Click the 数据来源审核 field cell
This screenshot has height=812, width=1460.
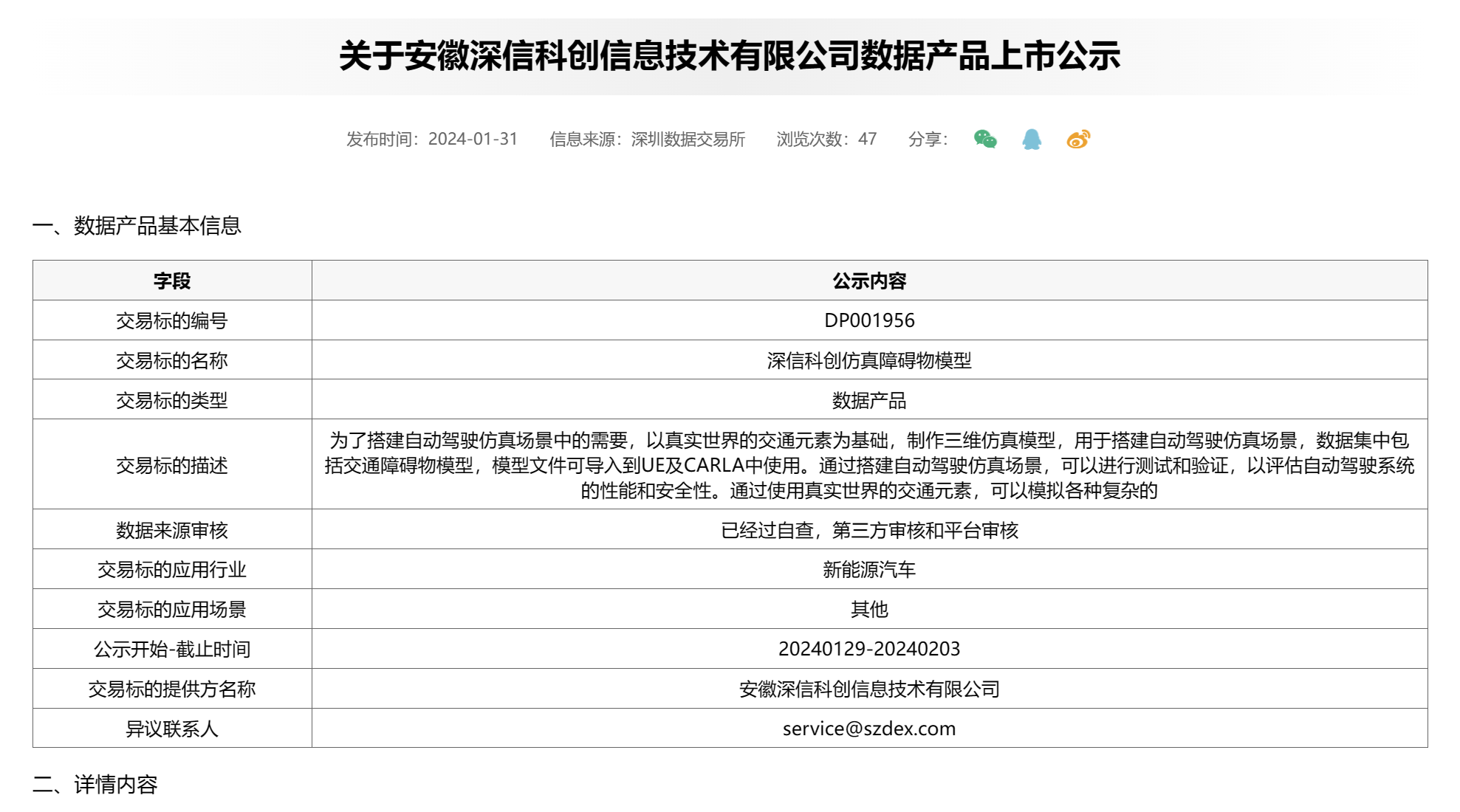[172, 530]
